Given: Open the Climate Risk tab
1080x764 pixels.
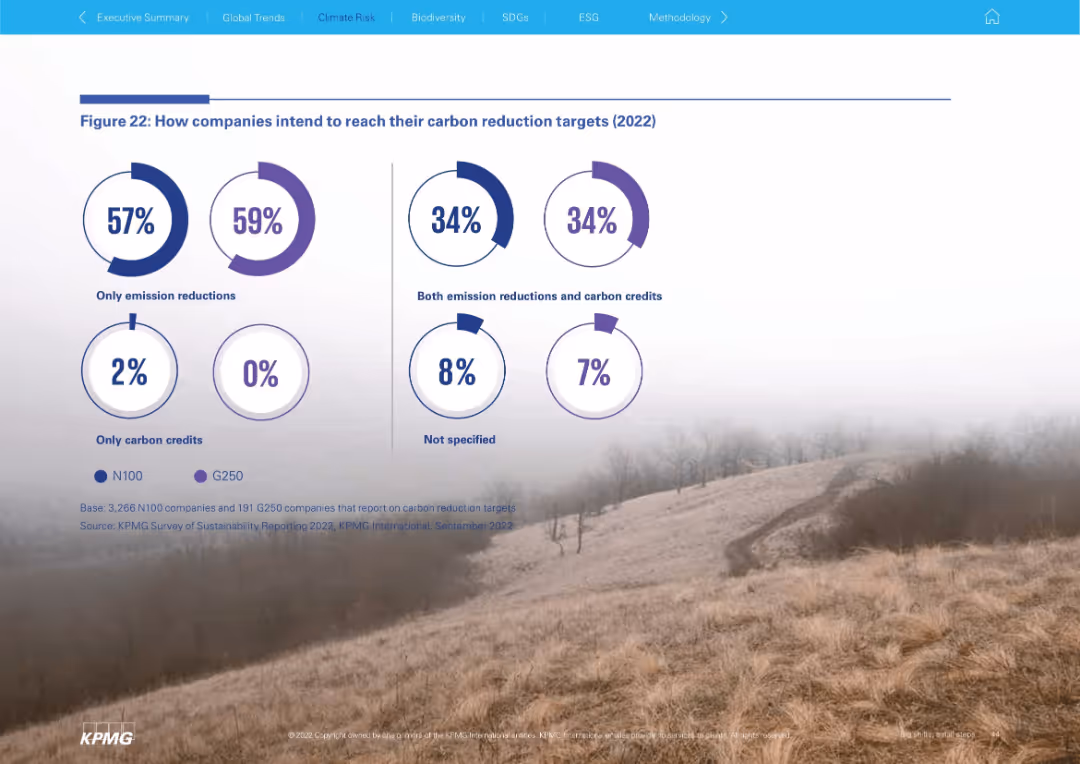Looking at the screenshot, I should [346, 18].
